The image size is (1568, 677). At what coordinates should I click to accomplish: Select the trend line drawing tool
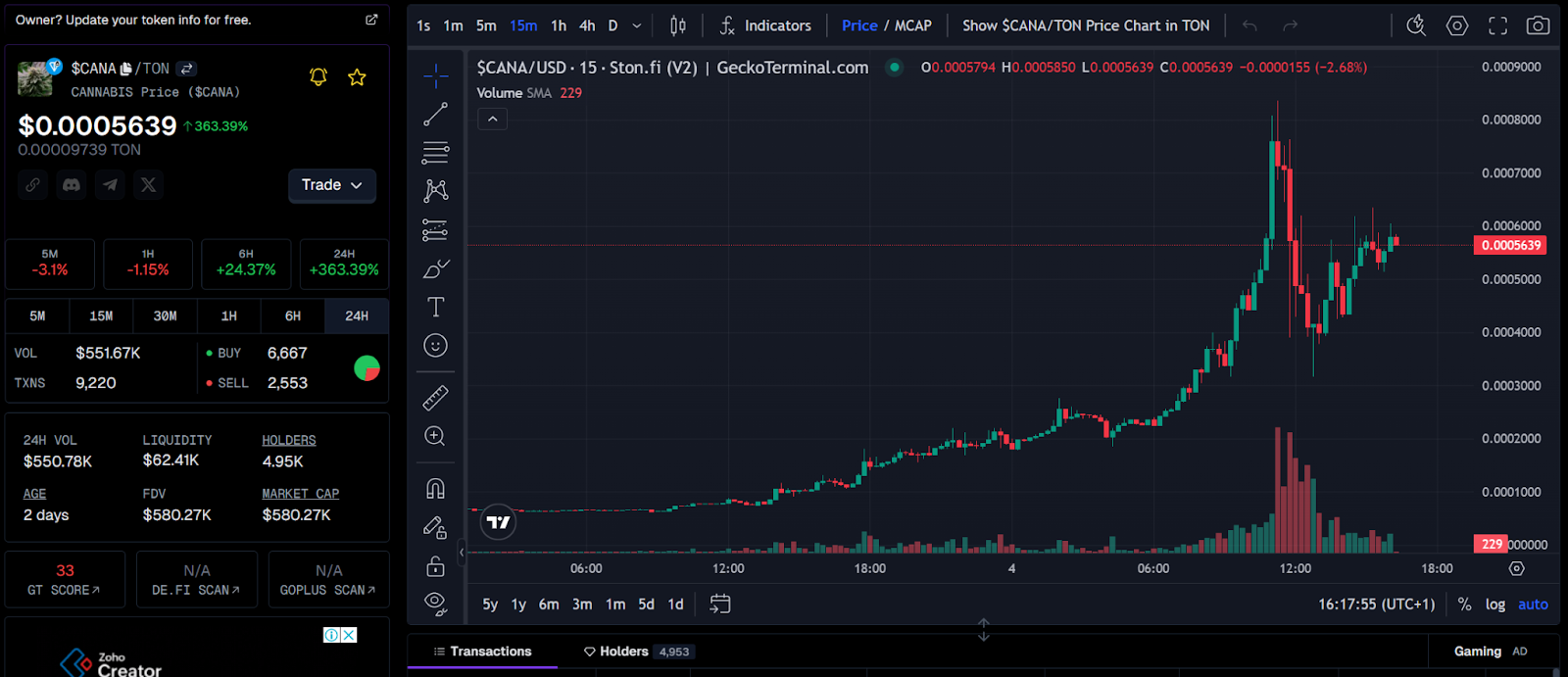pos(435,114)
